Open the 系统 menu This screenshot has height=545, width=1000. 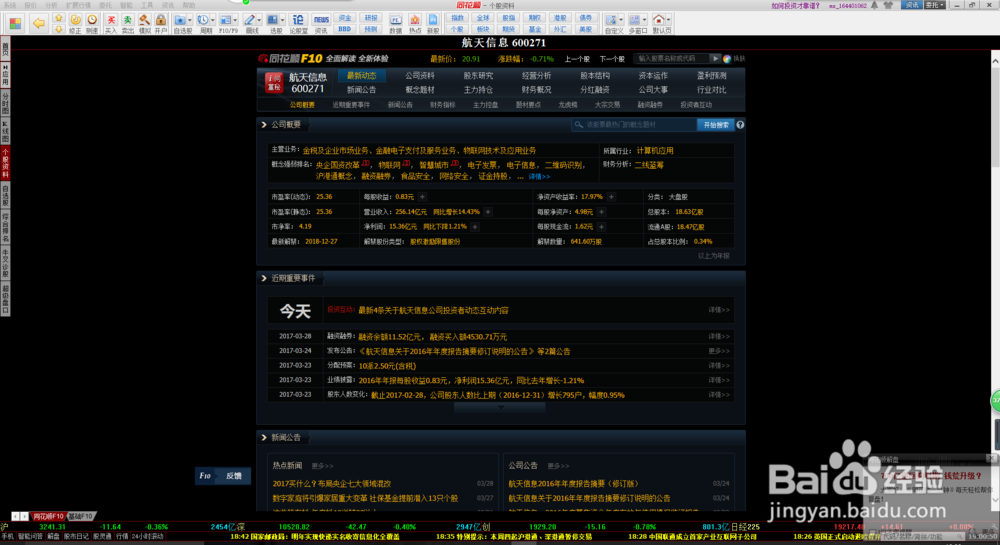10,5
